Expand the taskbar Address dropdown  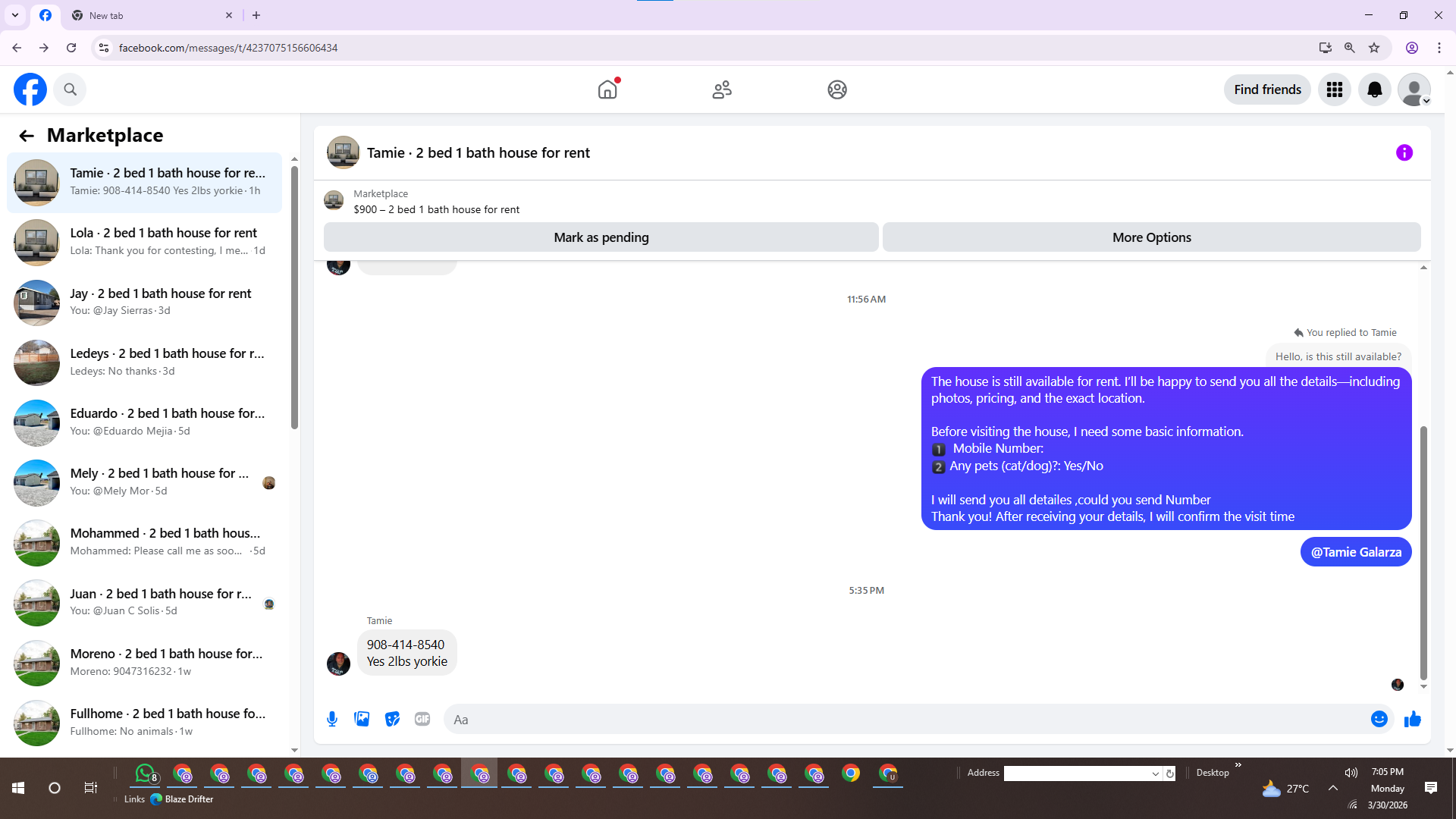point(1155,773)
